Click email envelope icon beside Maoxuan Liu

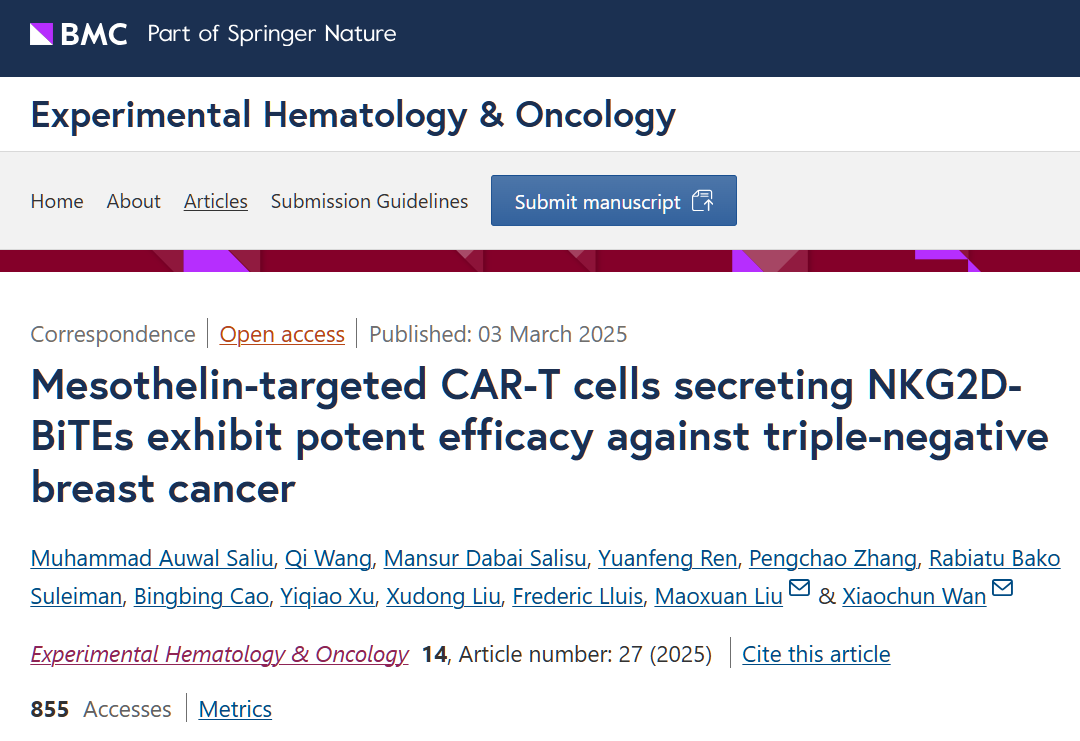click(799, 588)
